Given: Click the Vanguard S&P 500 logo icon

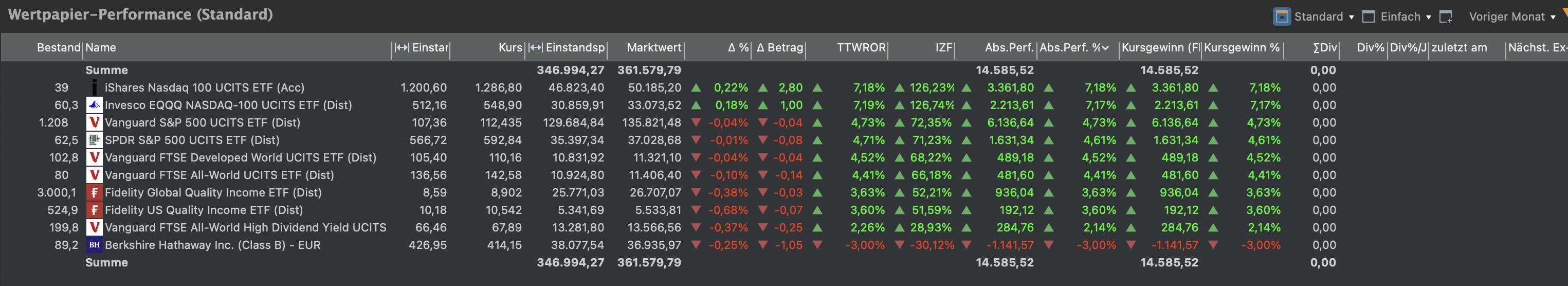Looking at the screenshot, I should tap(95, 122).
